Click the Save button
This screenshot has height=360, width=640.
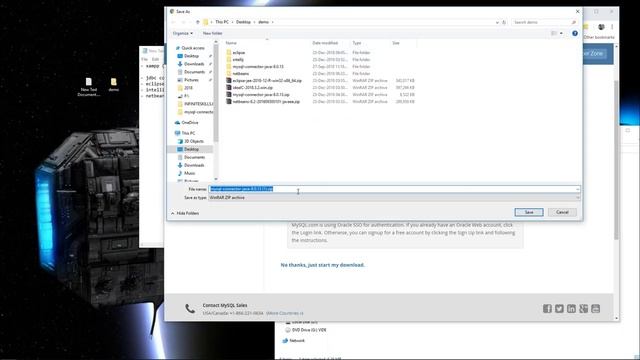pos(529,212)
